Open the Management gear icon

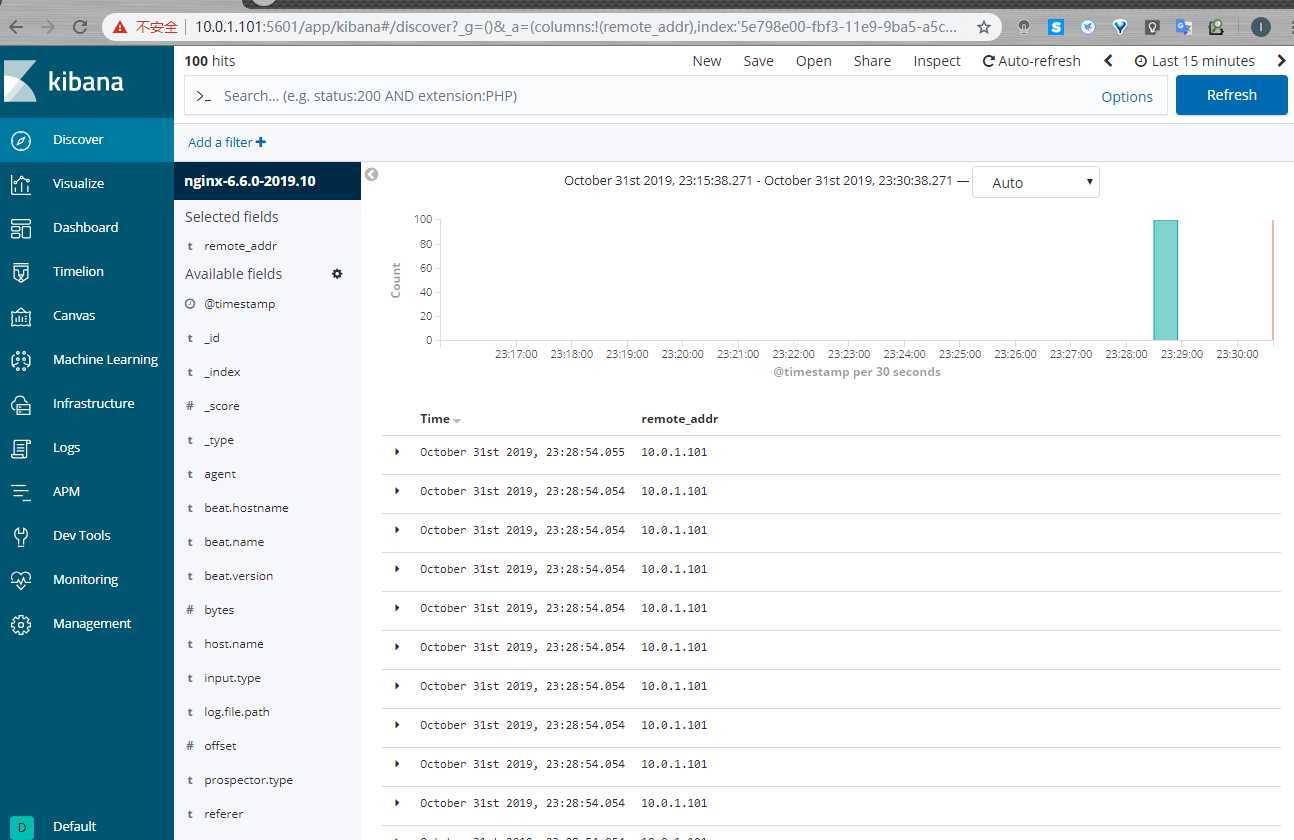(x=21, y=624)
